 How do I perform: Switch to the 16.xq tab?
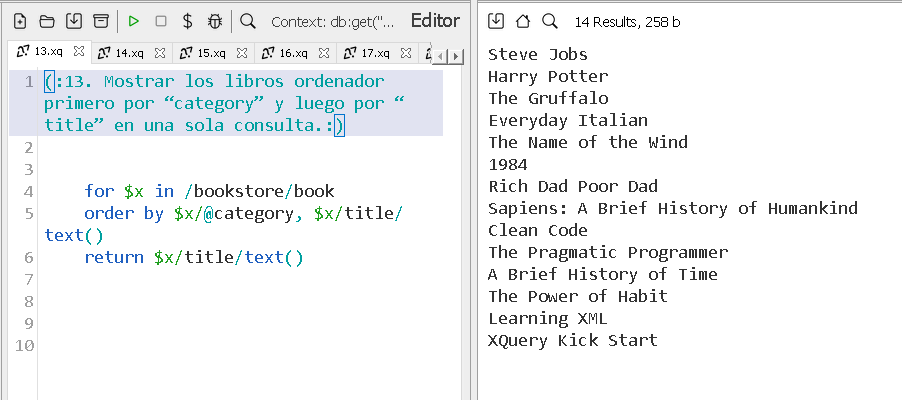(284, 53)
